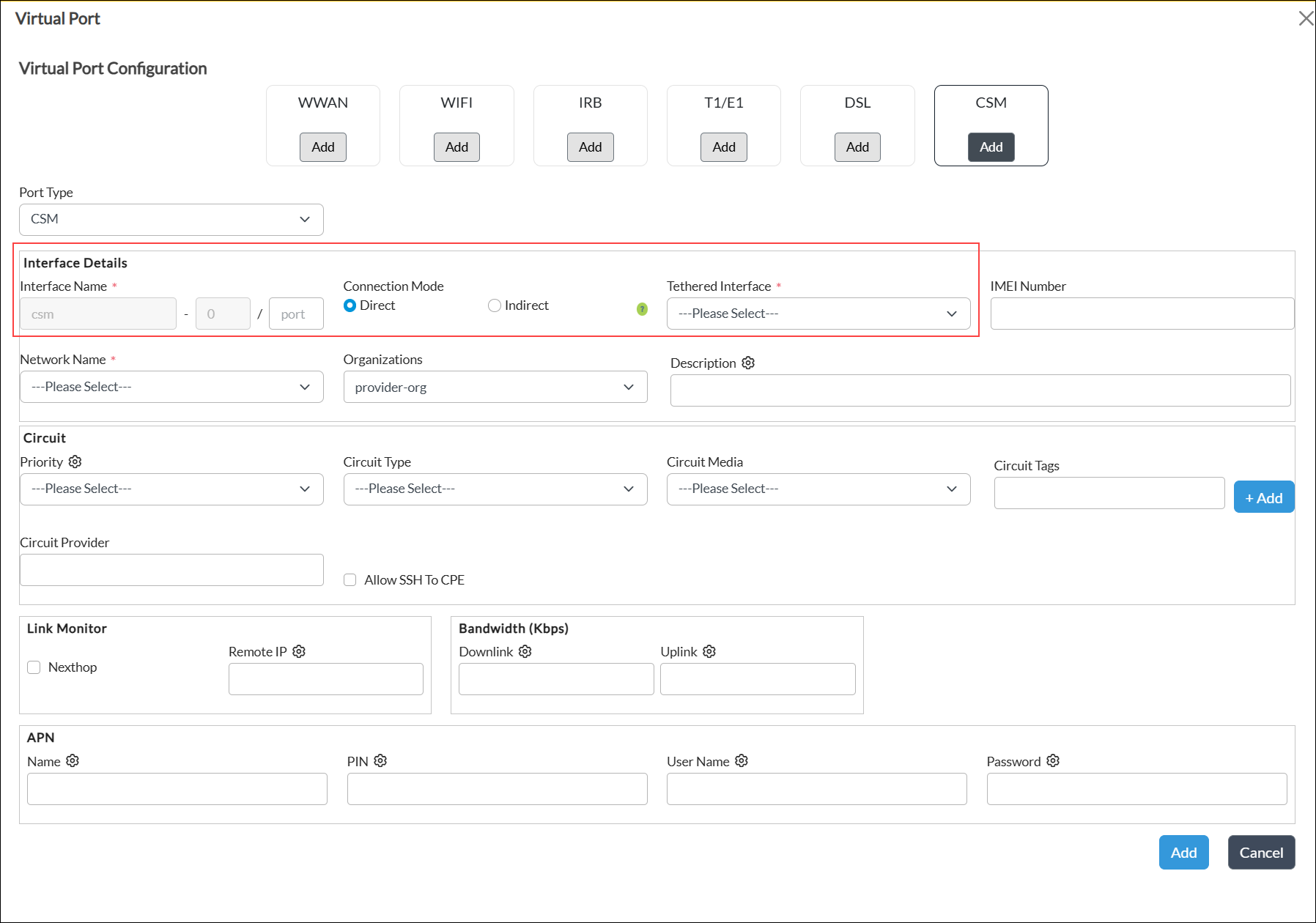The width and height of the screenshot is (1316, 923).
Task: Click the Cancel button
Action: 1261,852
